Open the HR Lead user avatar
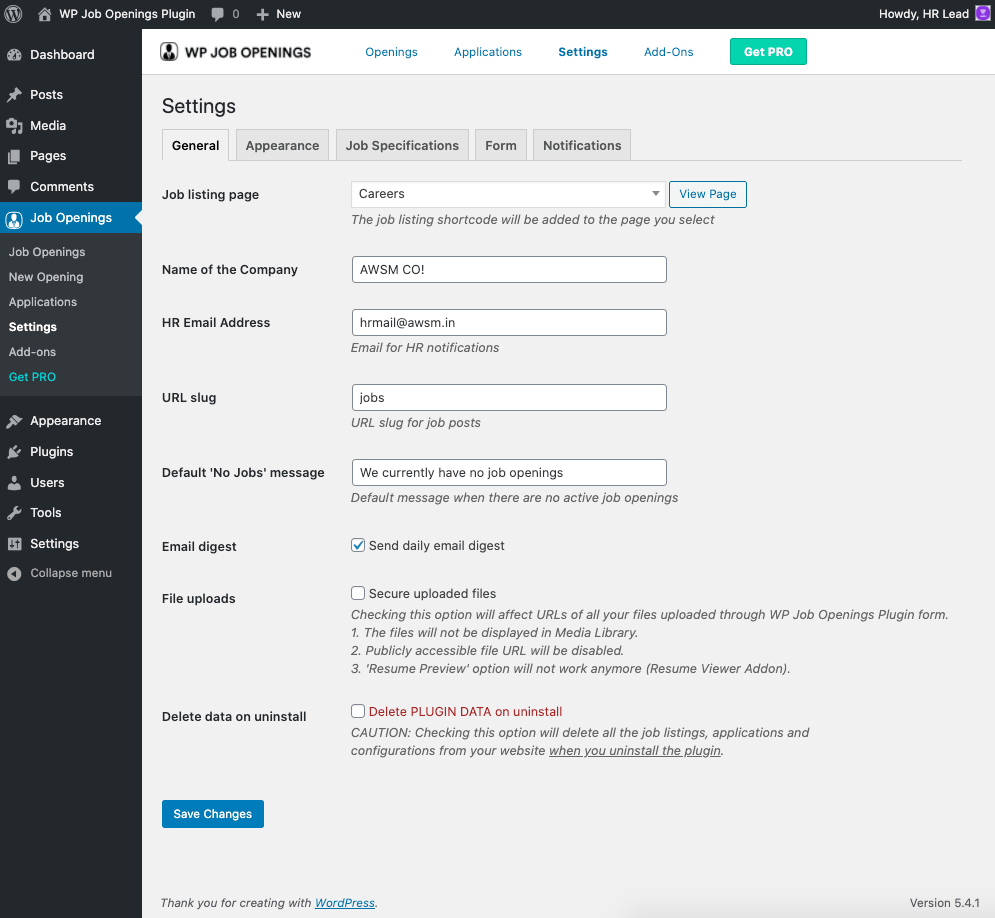This screenshot has width=995, height=918. pyautogui.click(x=982, y=13)
